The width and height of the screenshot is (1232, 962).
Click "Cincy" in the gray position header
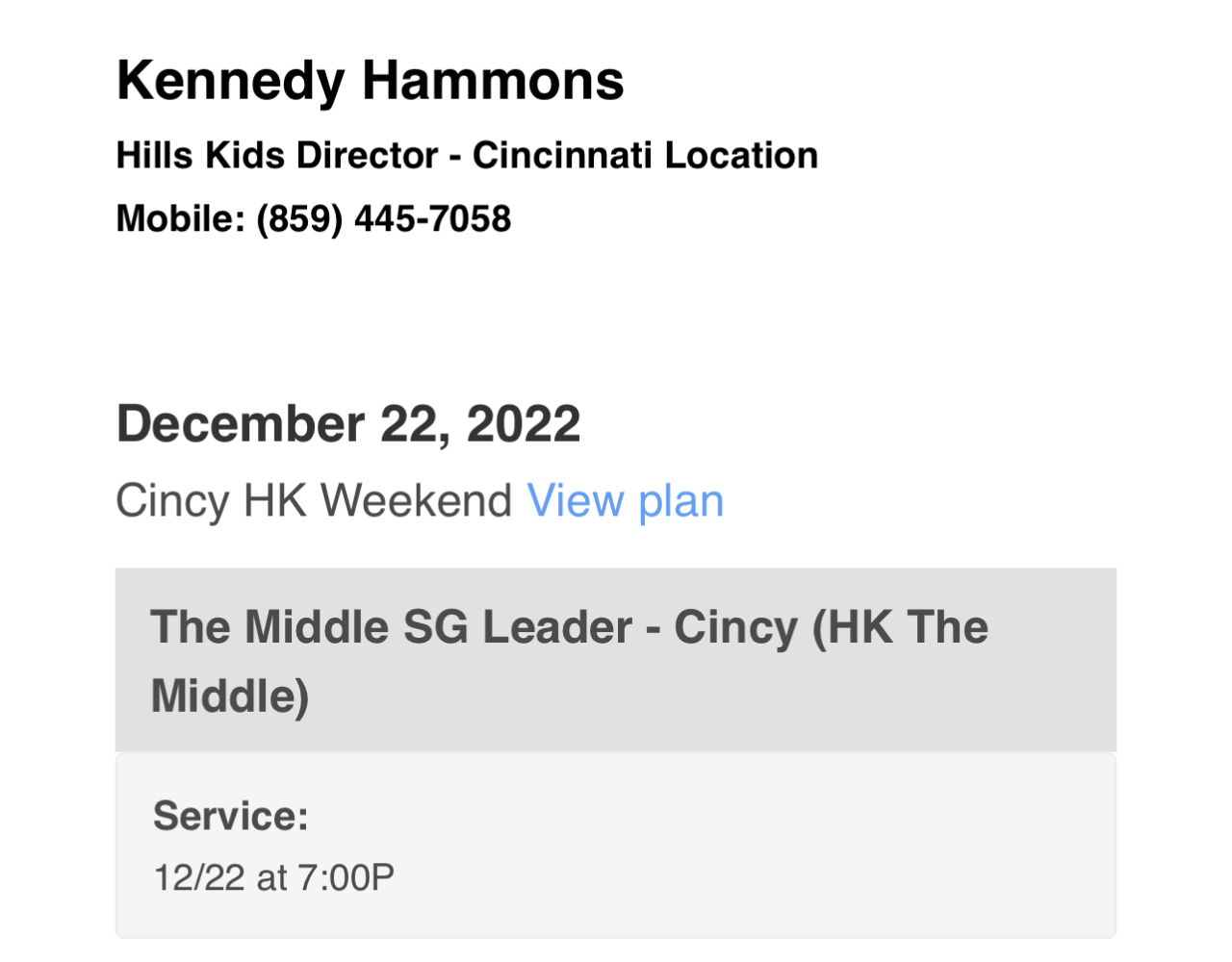click(x=735, y=627)
